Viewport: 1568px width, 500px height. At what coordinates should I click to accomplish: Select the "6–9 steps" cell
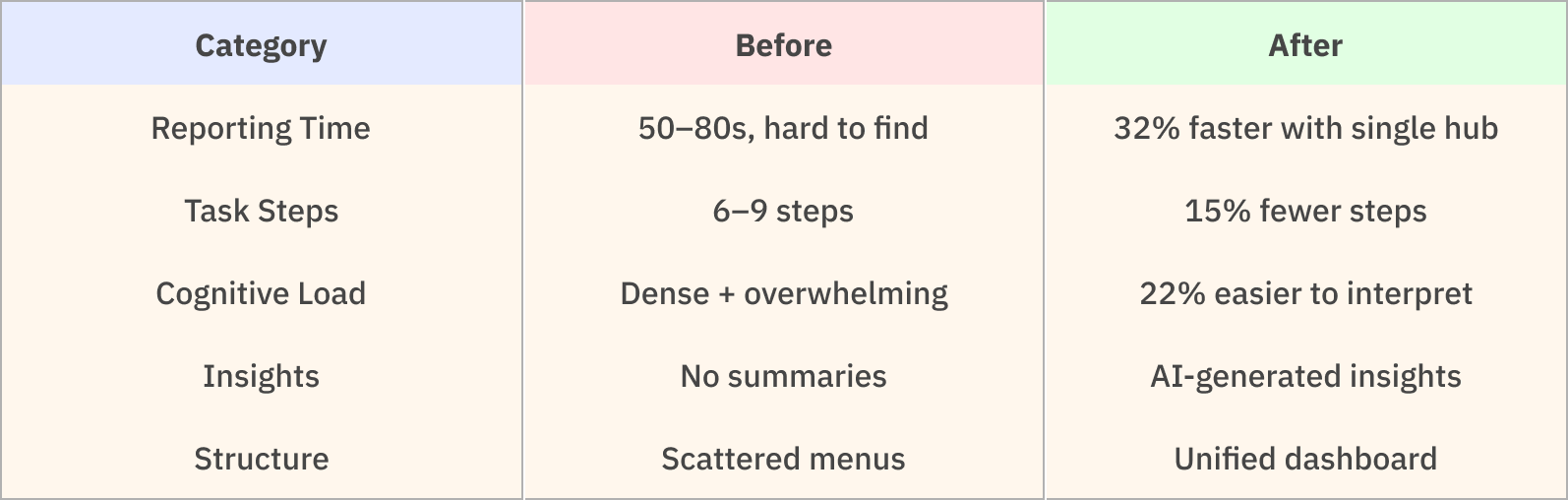tap(783, 211)
